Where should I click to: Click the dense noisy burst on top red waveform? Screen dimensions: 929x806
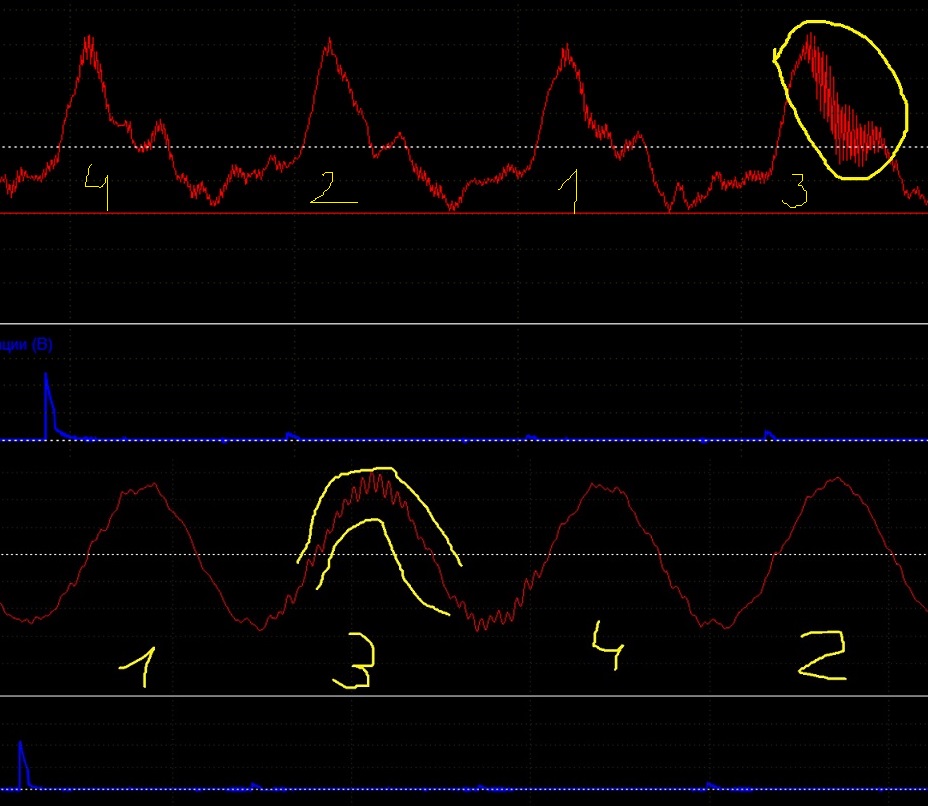pyautogui.click(x=846, y=100)
